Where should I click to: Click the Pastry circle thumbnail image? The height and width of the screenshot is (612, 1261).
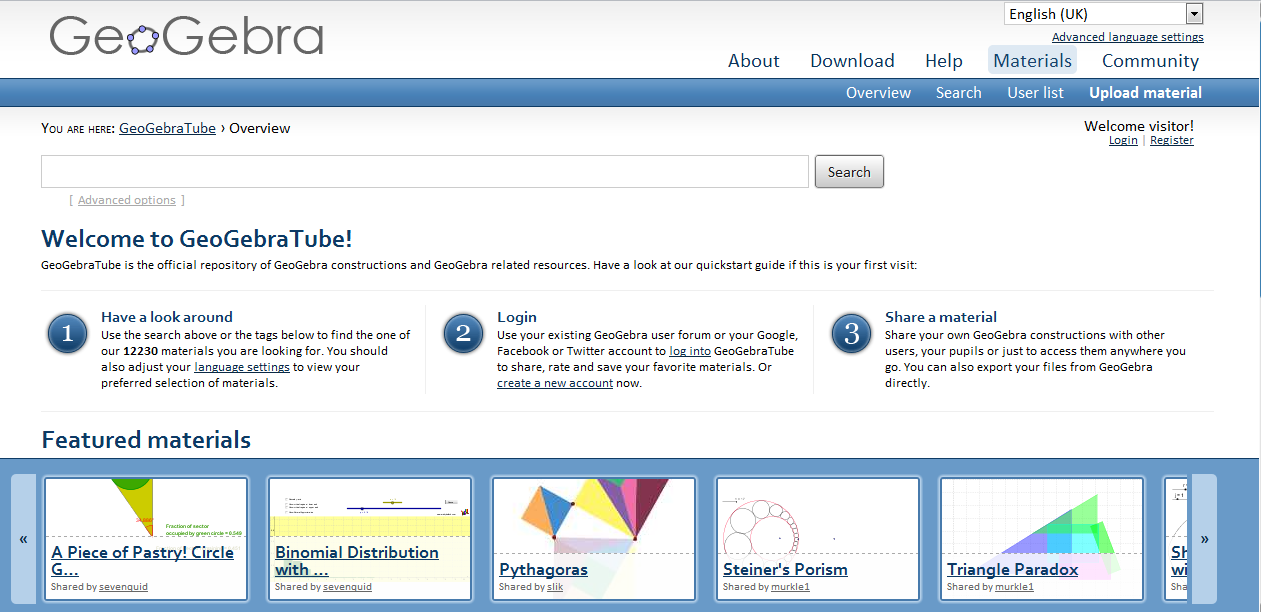pos(145,507)
